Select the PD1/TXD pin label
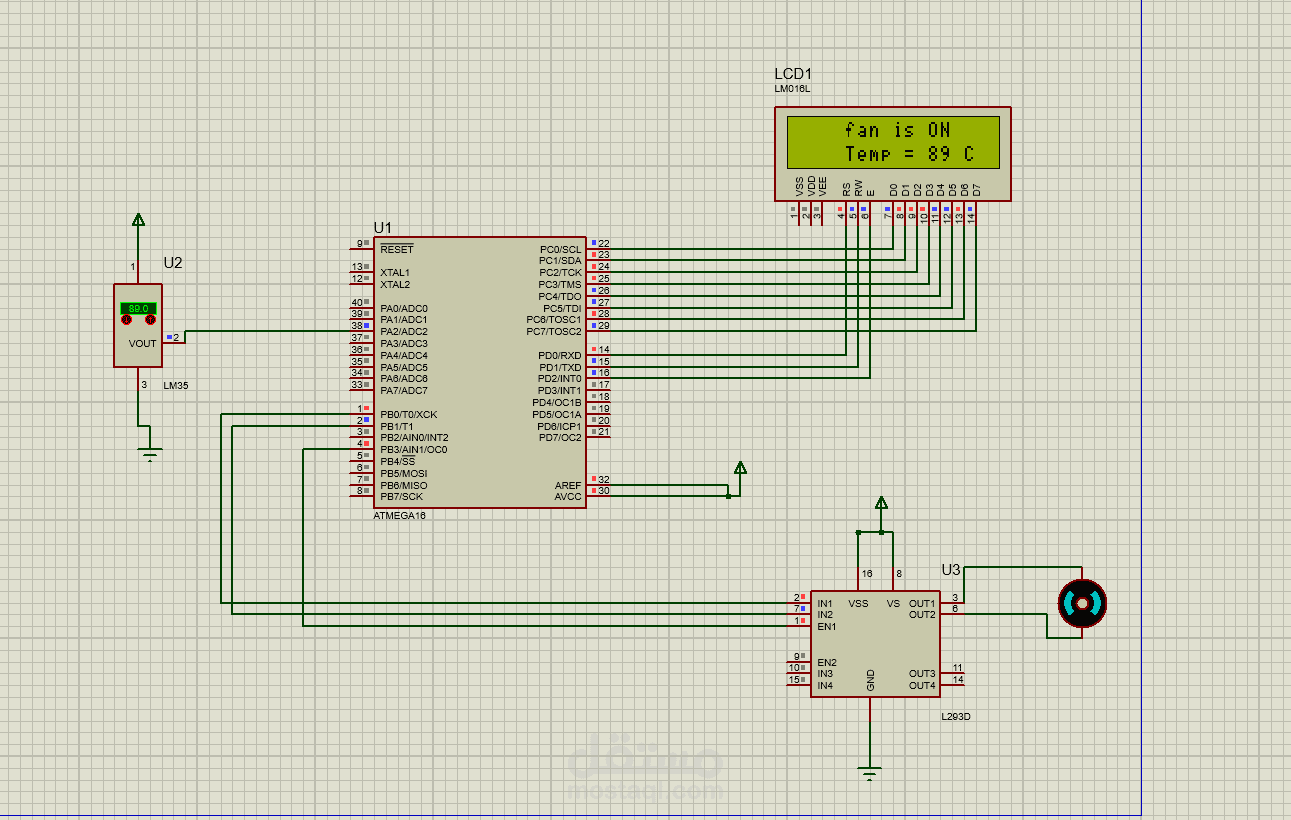The image size is (1291, 820). point(560,367)
